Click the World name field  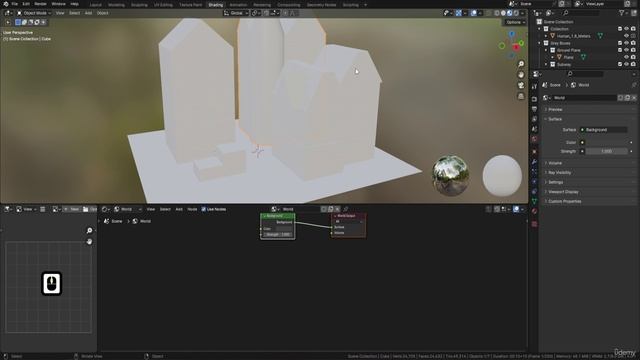(x=584, y=98)
